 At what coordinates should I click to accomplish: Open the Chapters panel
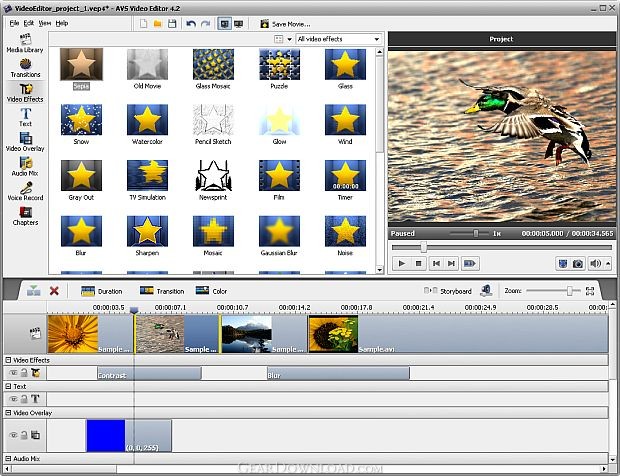pyautogui.click(x=25, y=215)
